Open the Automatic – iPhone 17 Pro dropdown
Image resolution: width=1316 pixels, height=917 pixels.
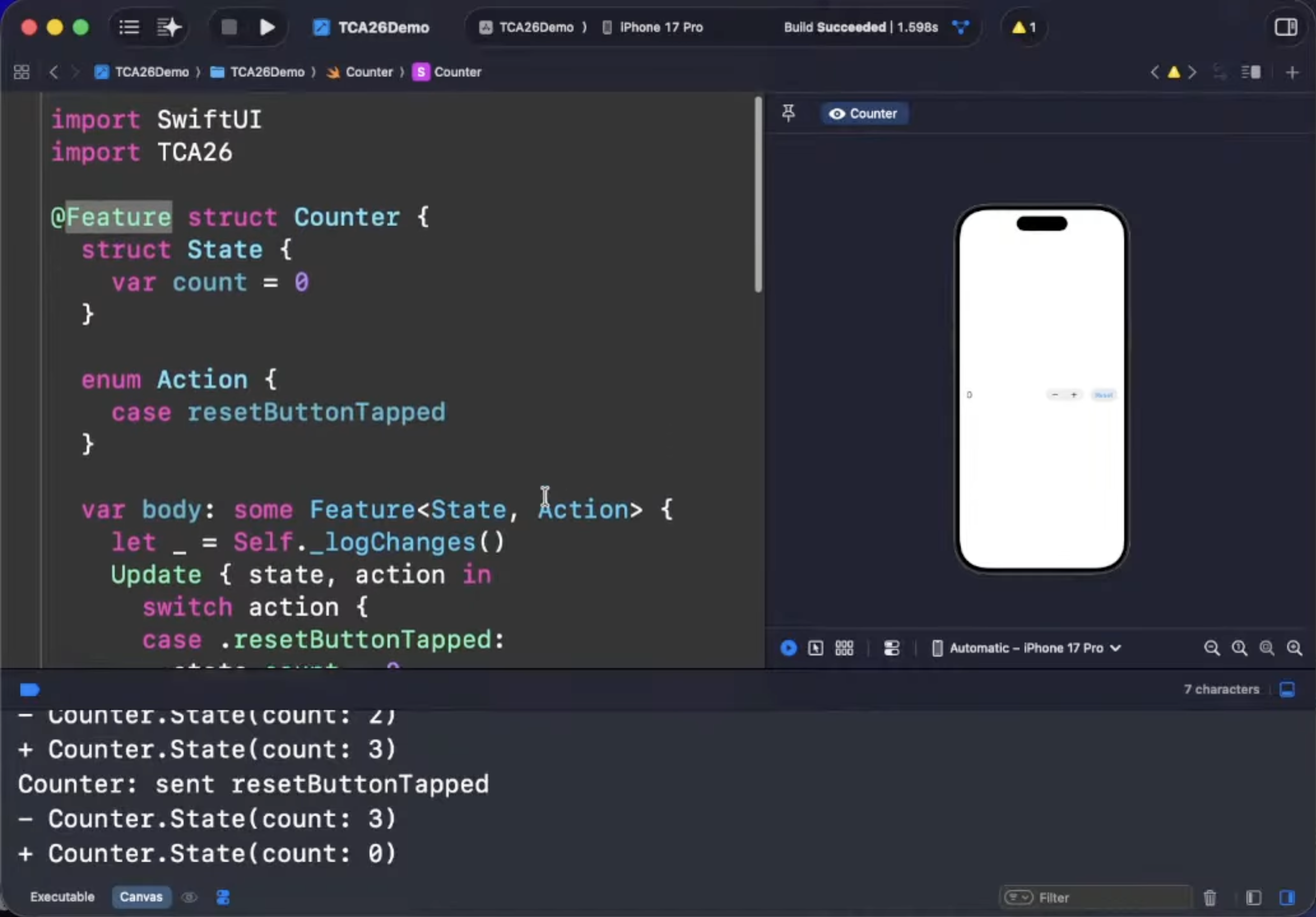click(x=1027, y=648)
